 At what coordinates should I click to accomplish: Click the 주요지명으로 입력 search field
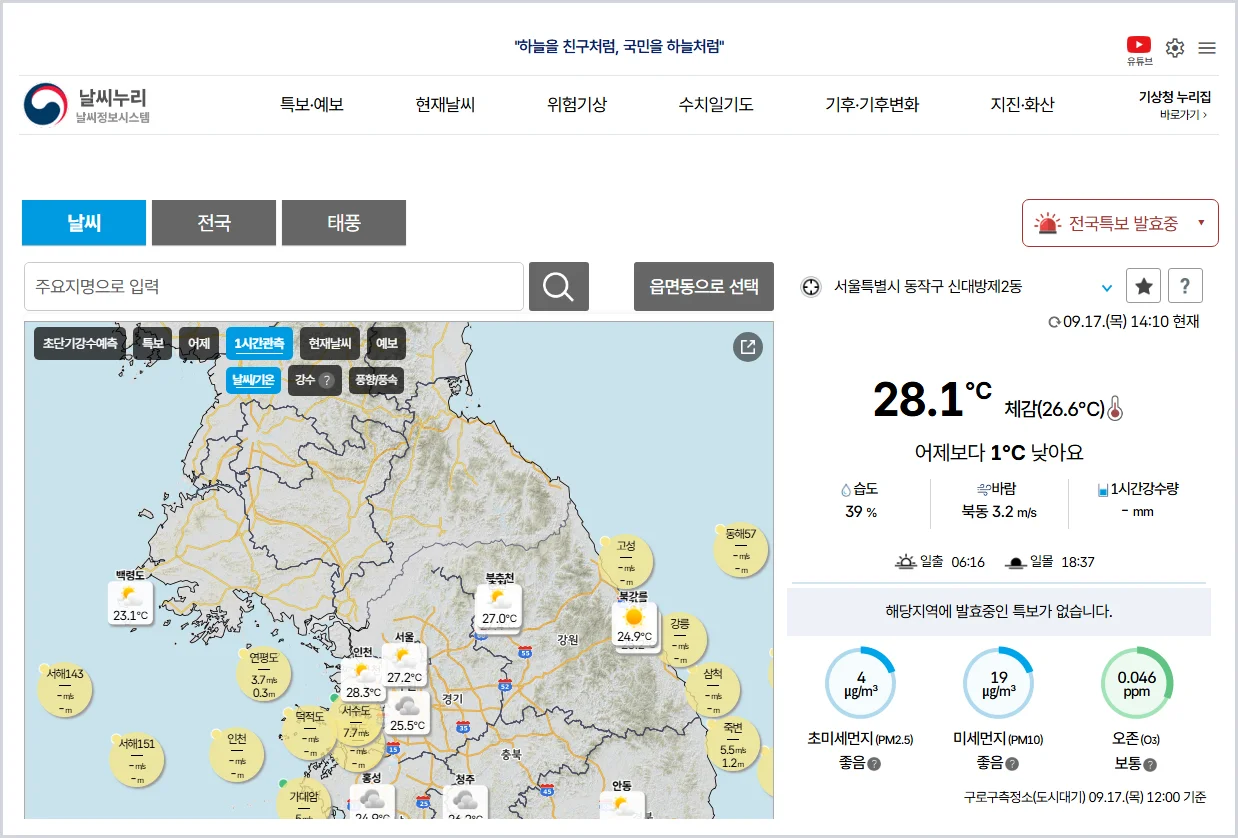[274, 287]
